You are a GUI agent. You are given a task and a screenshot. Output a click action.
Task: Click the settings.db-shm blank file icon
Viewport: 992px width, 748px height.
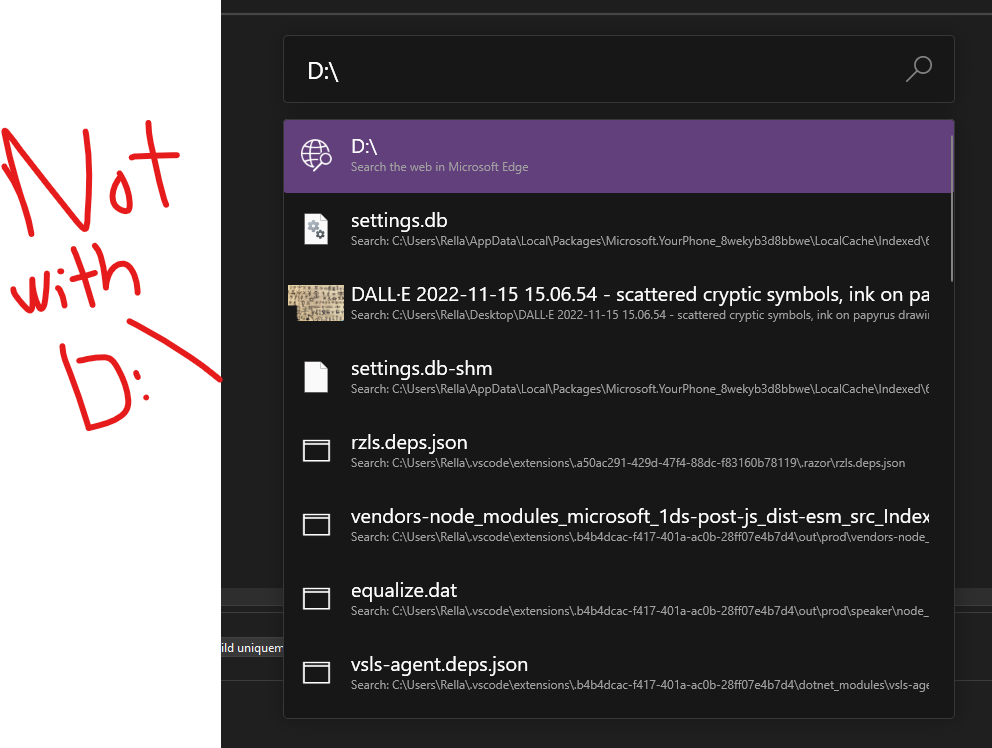point(316,377)
